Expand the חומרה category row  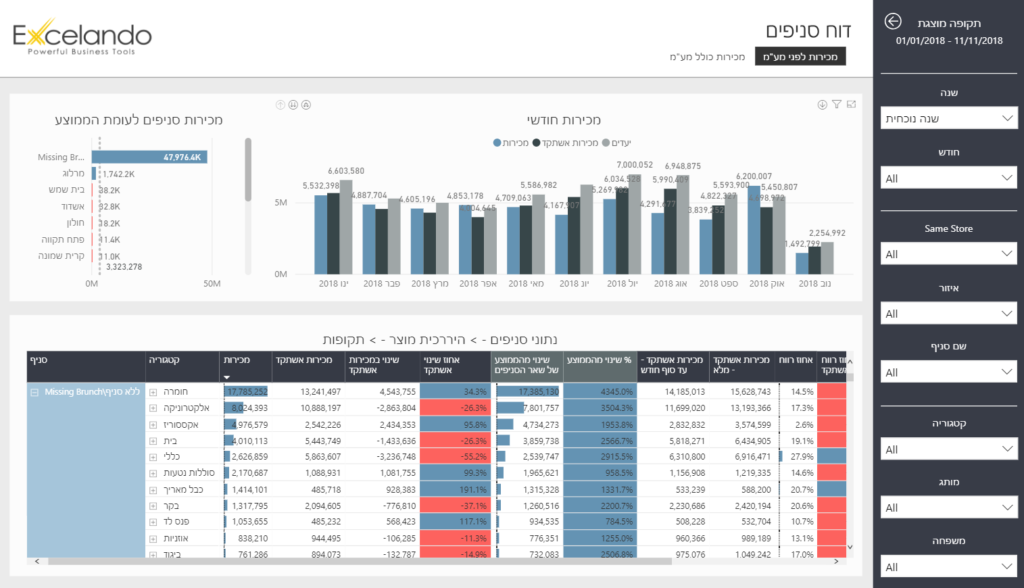(153, 392)
